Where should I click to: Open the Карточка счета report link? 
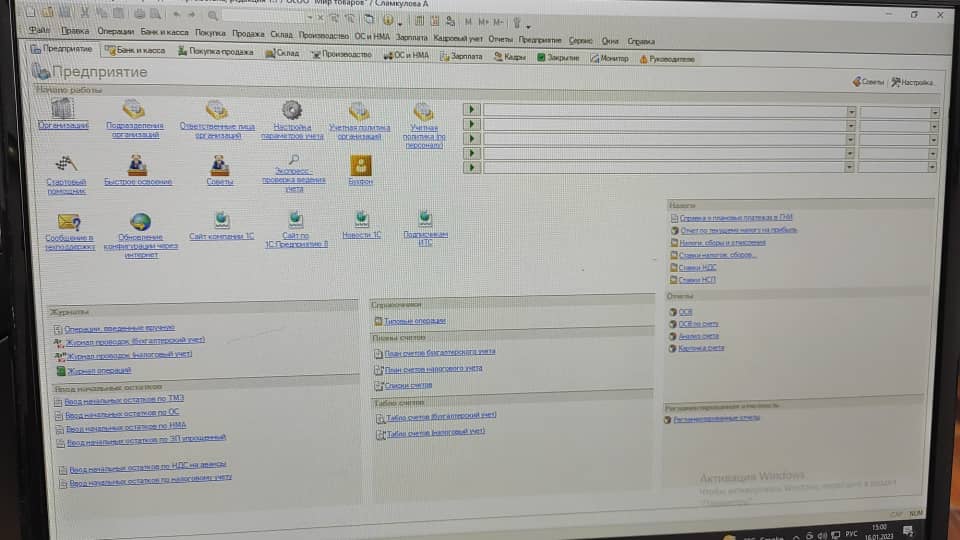pos(701,348)
